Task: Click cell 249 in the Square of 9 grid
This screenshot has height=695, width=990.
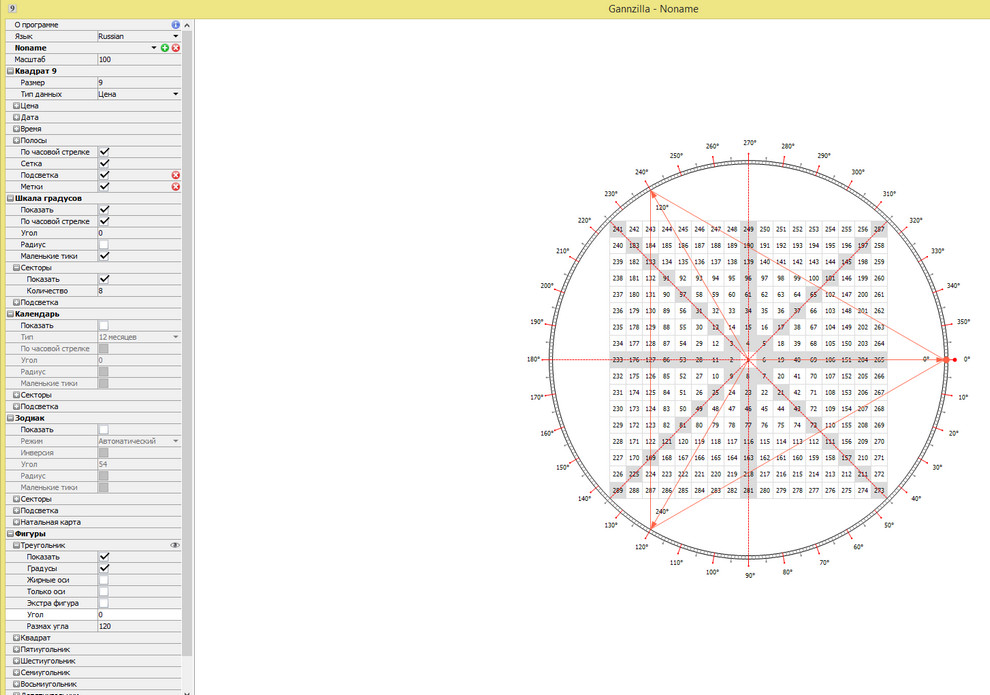Action: pos(749,229)
